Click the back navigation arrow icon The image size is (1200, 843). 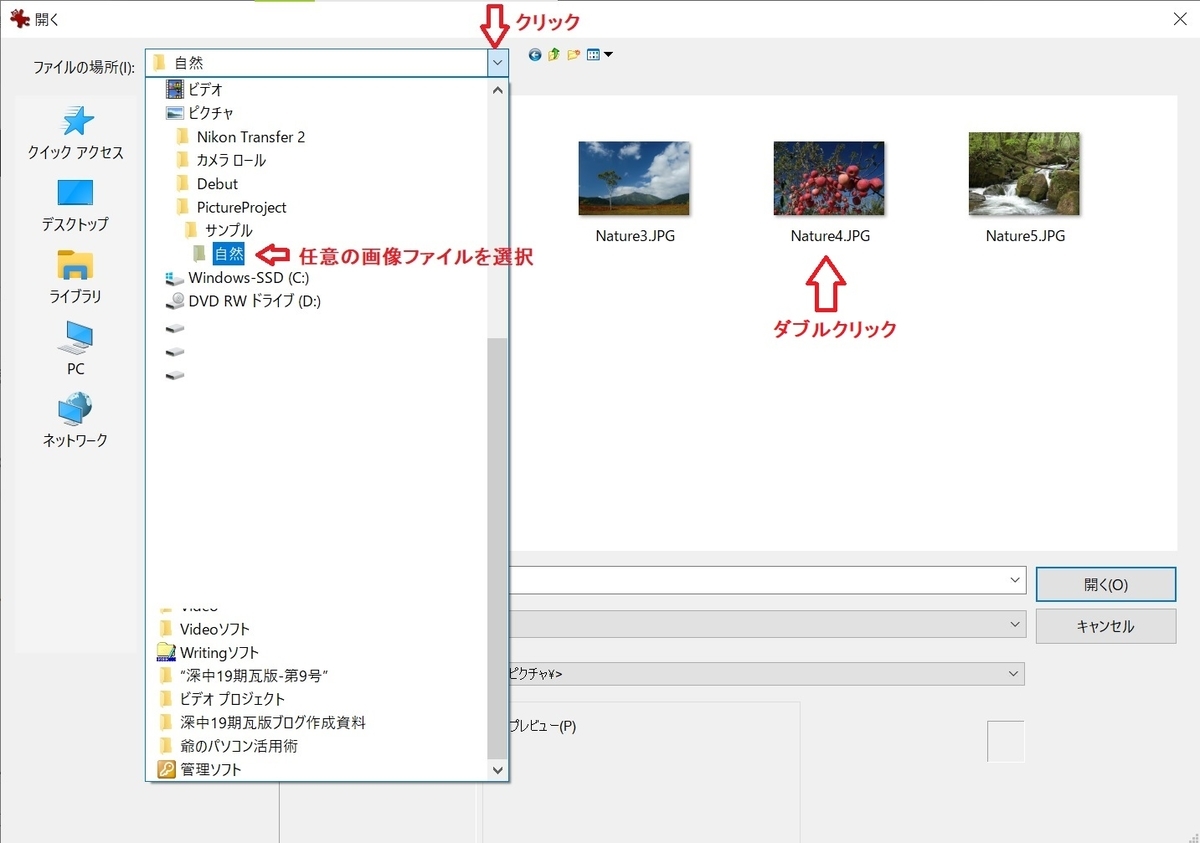click(534, 55)
